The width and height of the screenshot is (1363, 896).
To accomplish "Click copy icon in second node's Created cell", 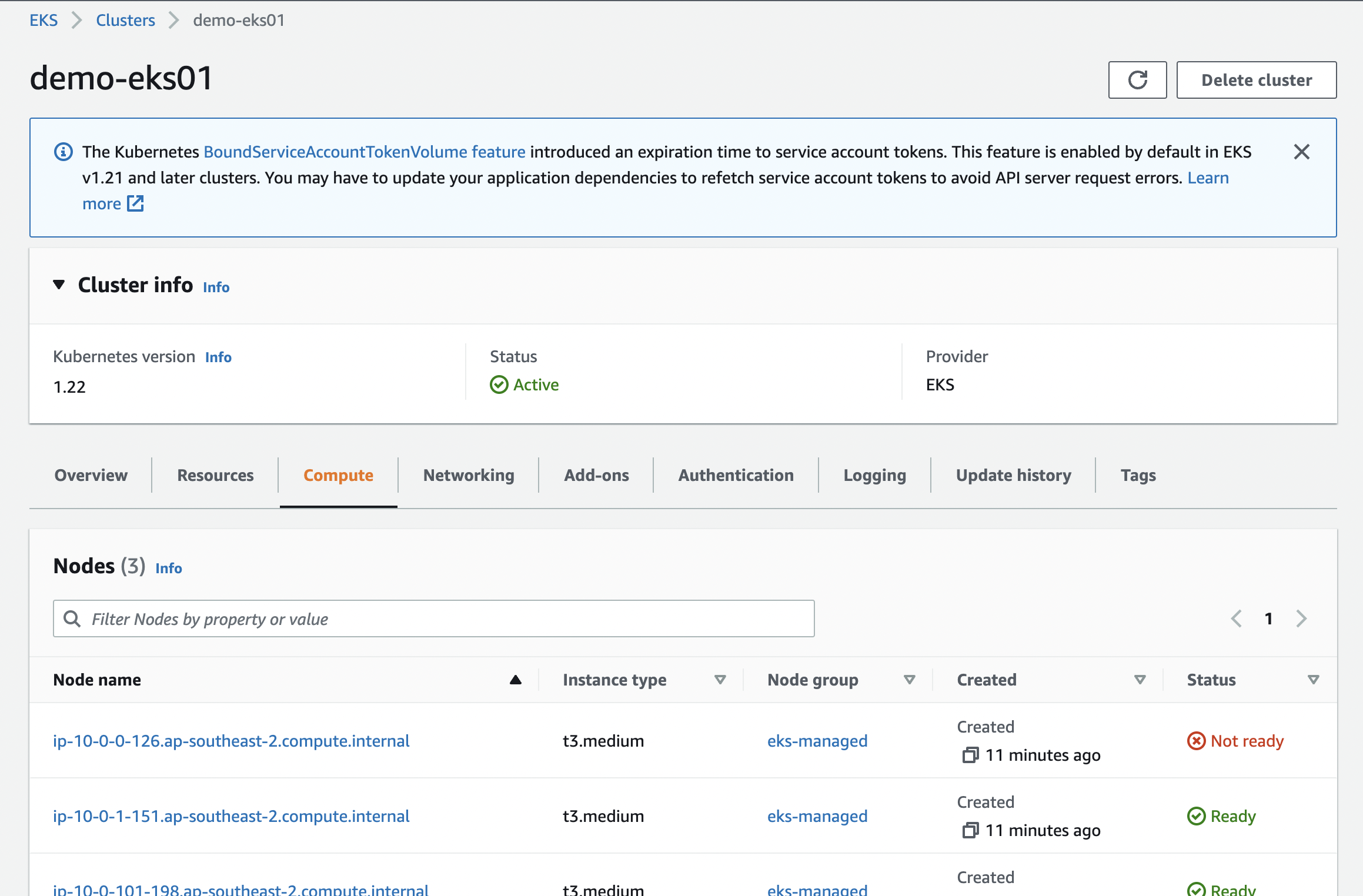I will click(x=970, y=830).
